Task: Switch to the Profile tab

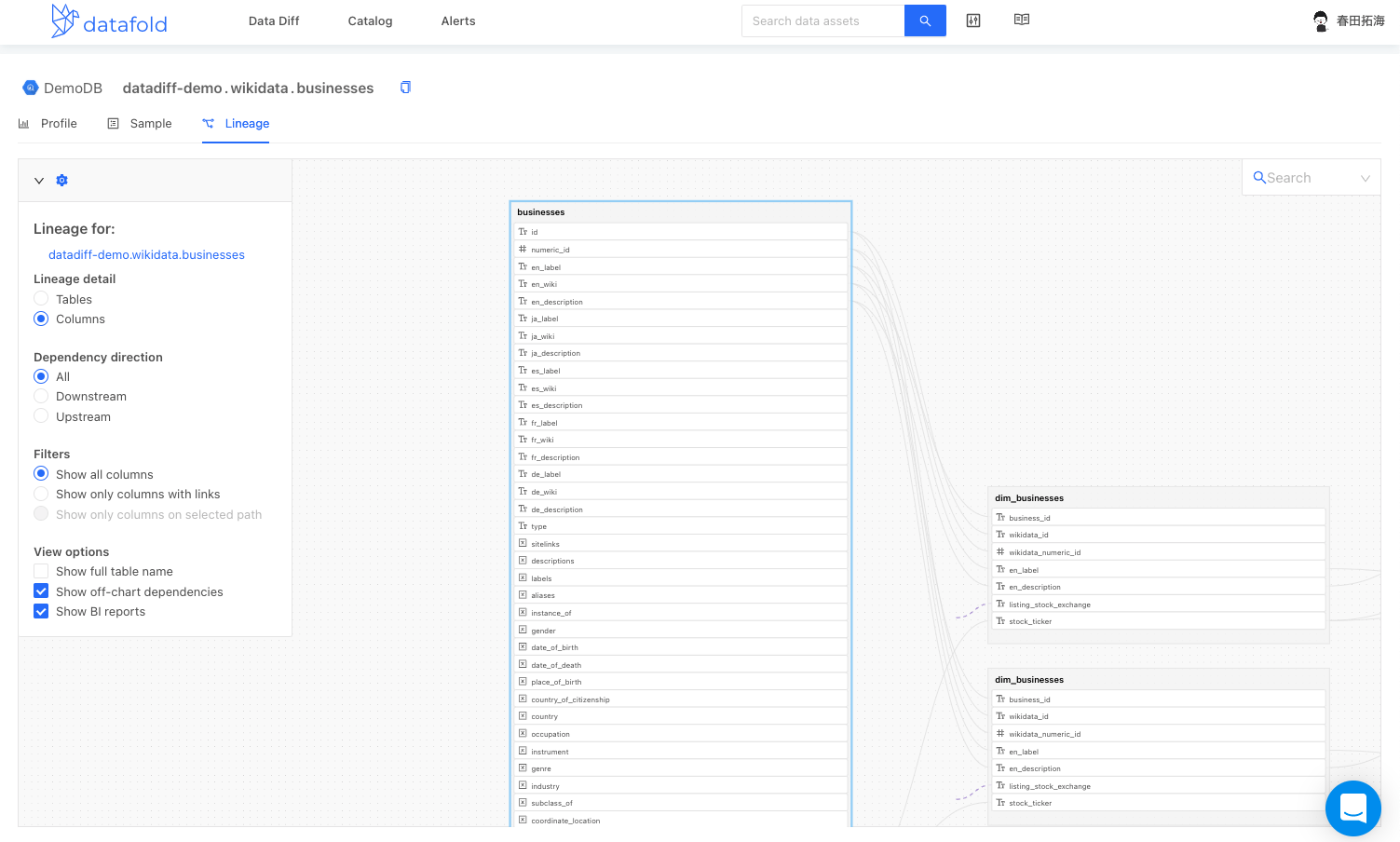Action: tap(48, 124)
